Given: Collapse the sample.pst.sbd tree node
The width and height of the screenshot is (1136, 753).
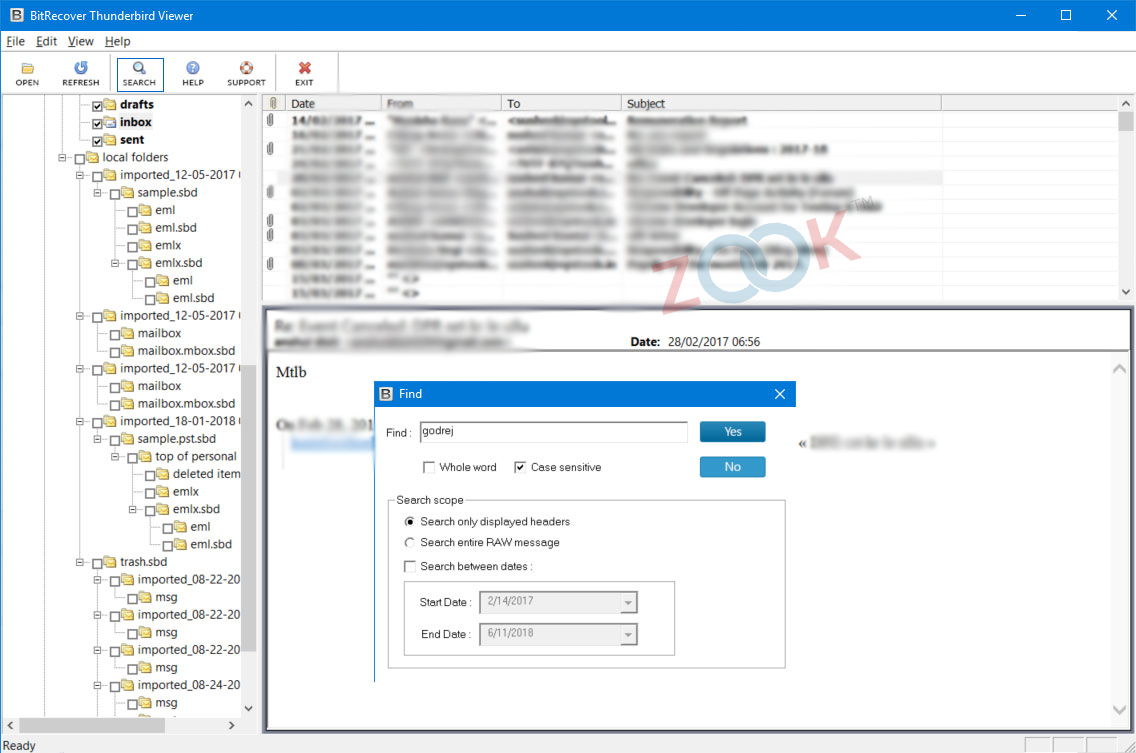Looking at the screenshot, I should 97,438.
